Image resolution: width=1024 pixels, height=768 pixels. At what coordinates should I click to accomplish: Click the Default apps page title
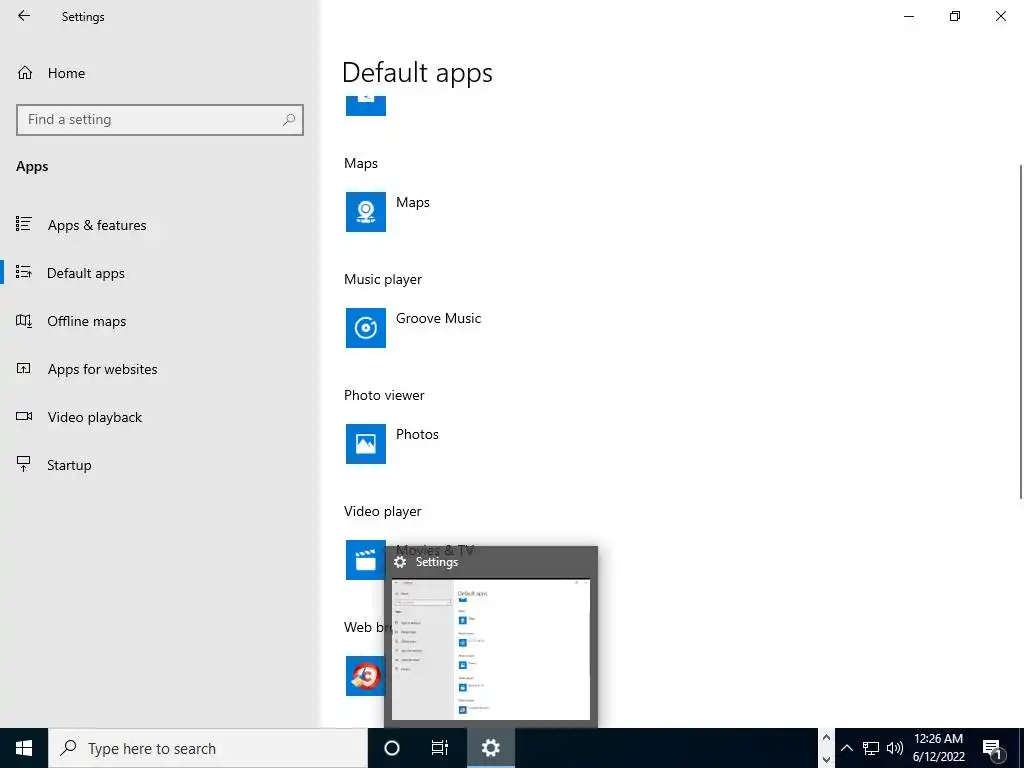[417, 72]
